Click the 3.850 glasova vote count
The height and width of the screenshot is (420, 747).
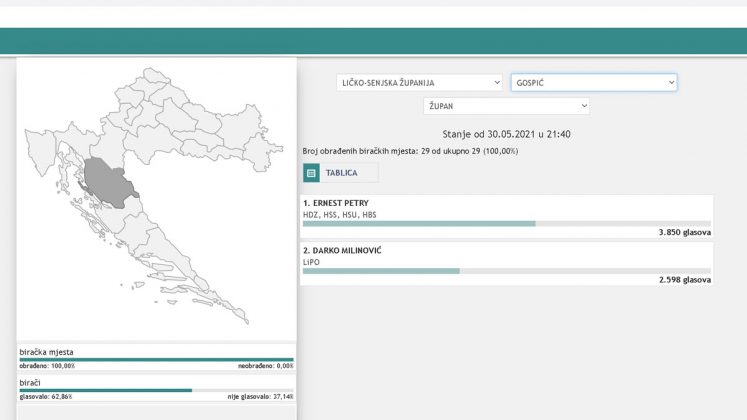[684, 233]
